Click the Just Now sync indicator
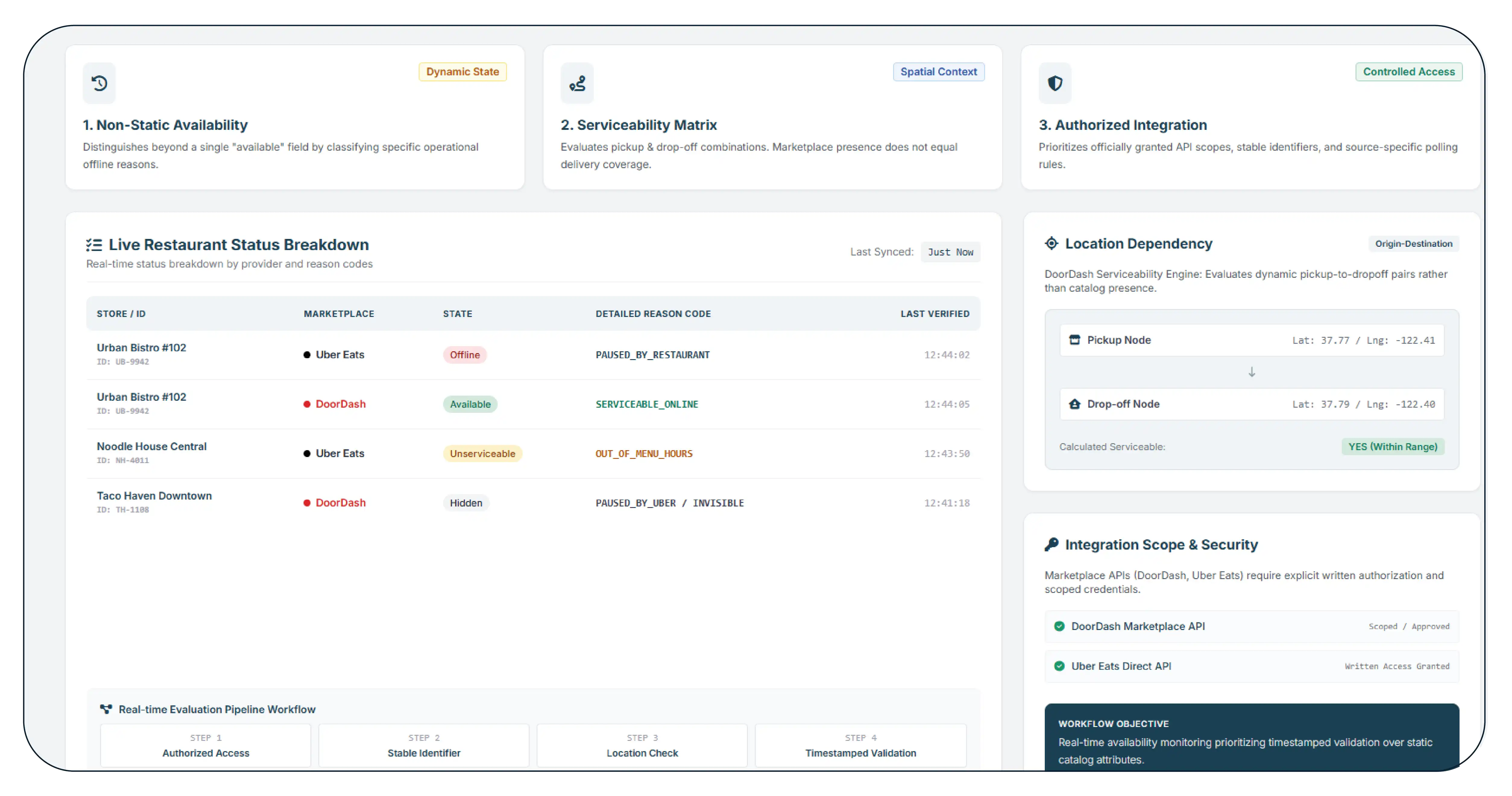The height and width of the screenshot is (796, 1512). [950, 252]
